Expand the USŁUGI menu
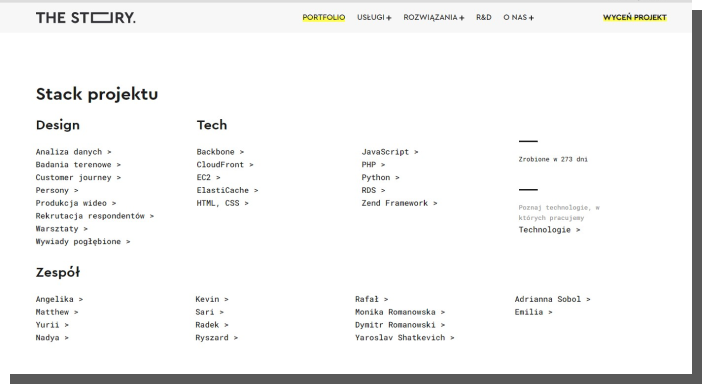 point(374,17)
